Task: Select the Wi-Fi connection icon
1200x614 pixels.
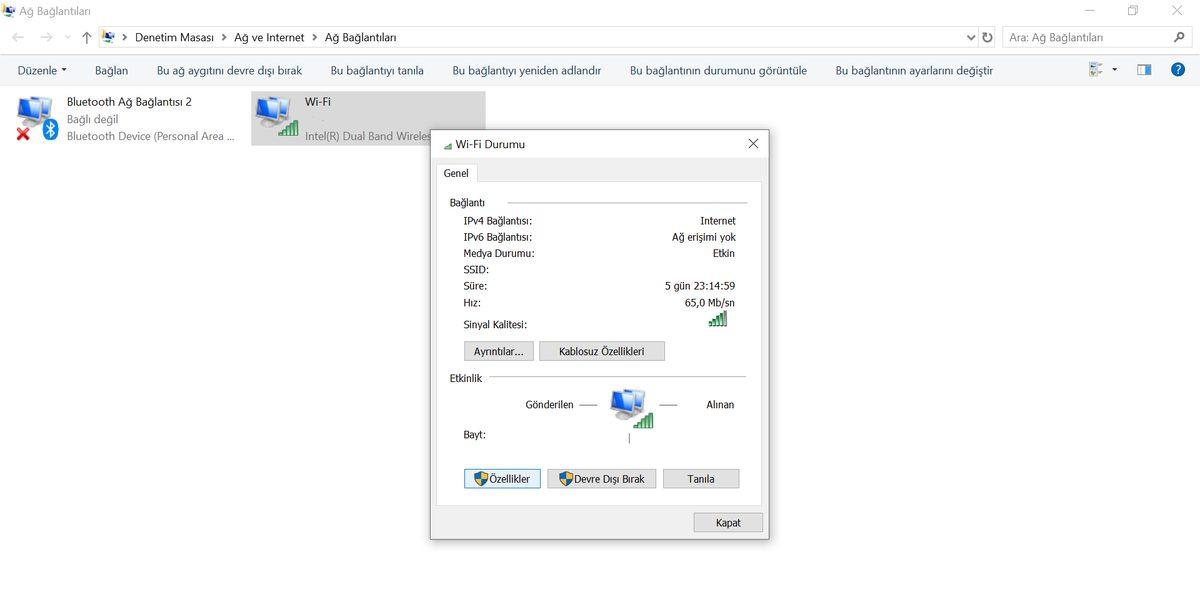Action: tap(275, 113)
